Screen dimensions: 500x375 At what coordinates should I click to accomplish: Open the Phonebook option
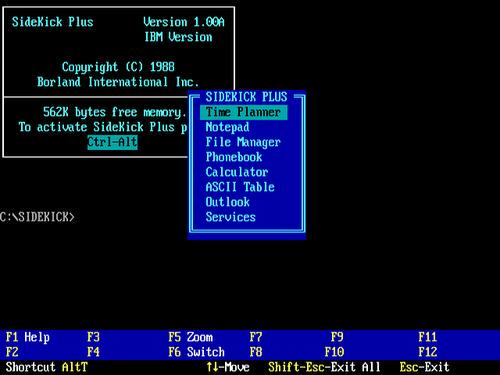pos(234,157)
